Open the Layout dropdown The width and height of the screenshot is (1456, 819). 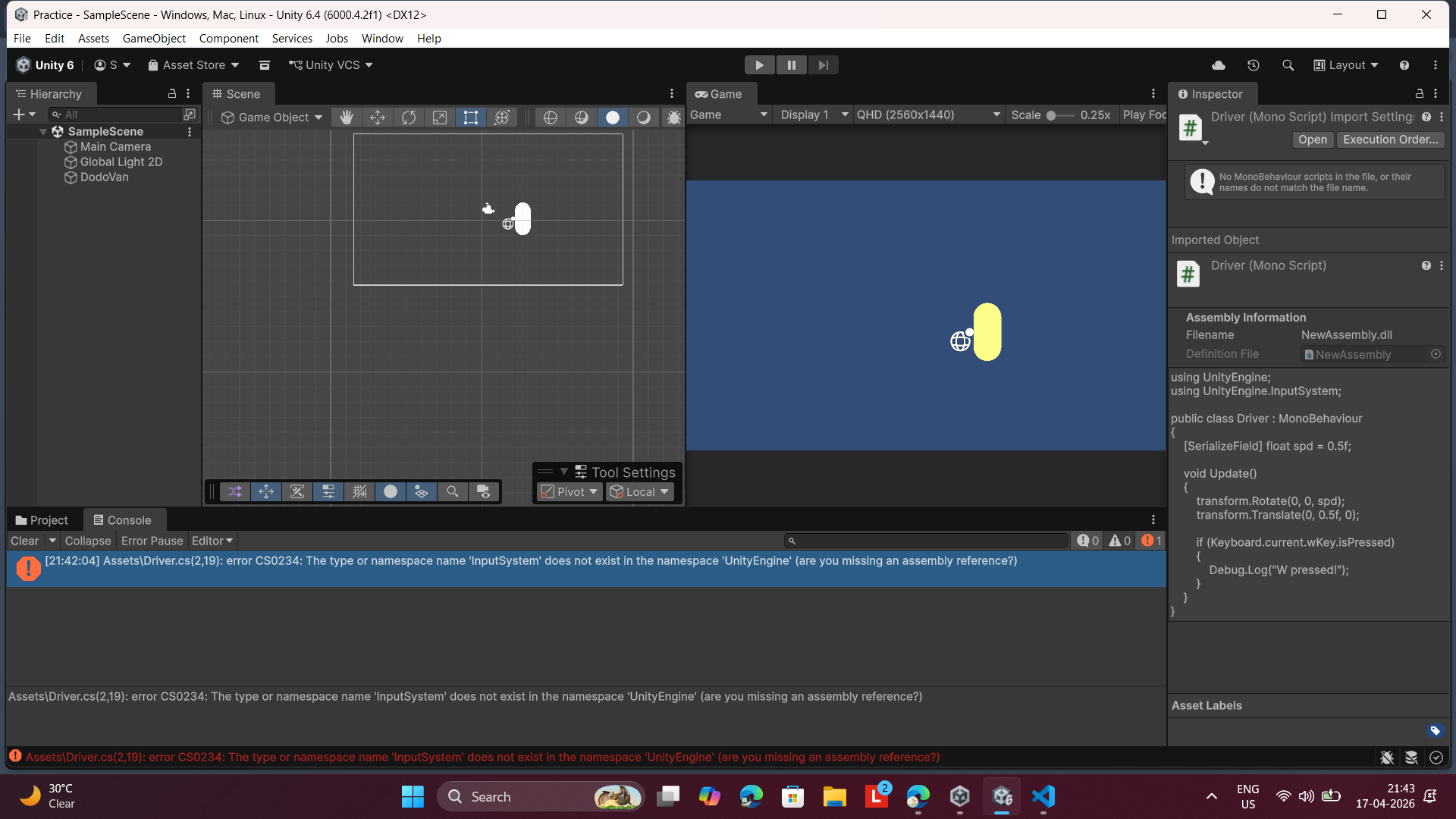(1346, 65)
